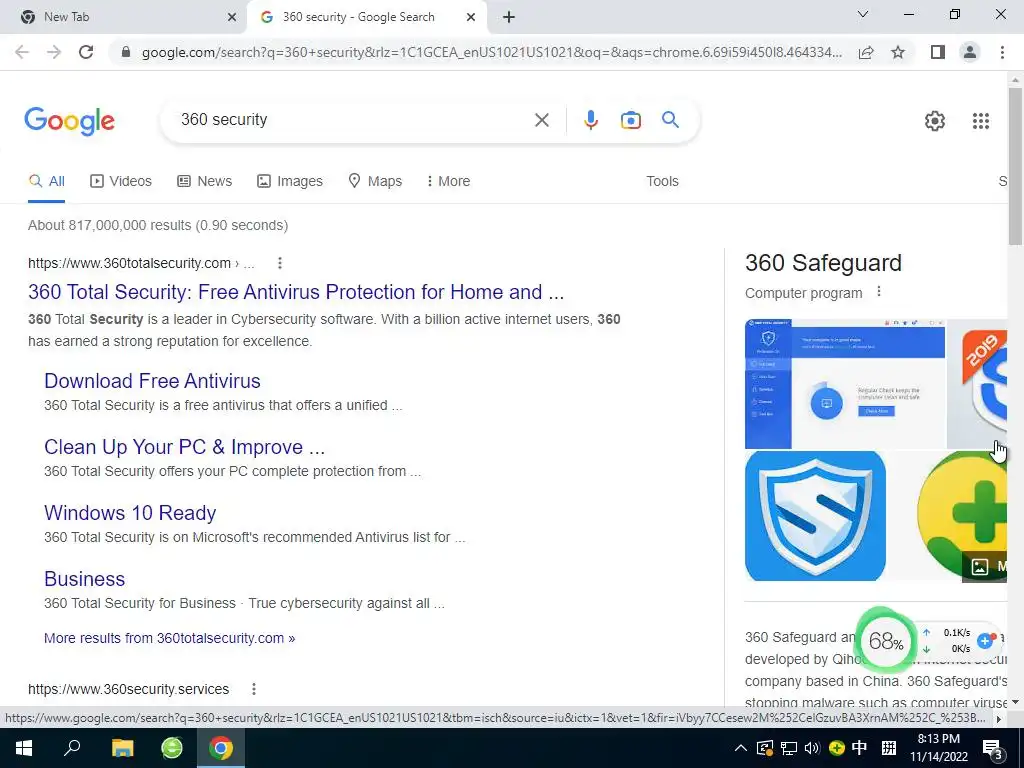Open Google quick settings gear
1024x768 pixels.
(x=935, y=121)
